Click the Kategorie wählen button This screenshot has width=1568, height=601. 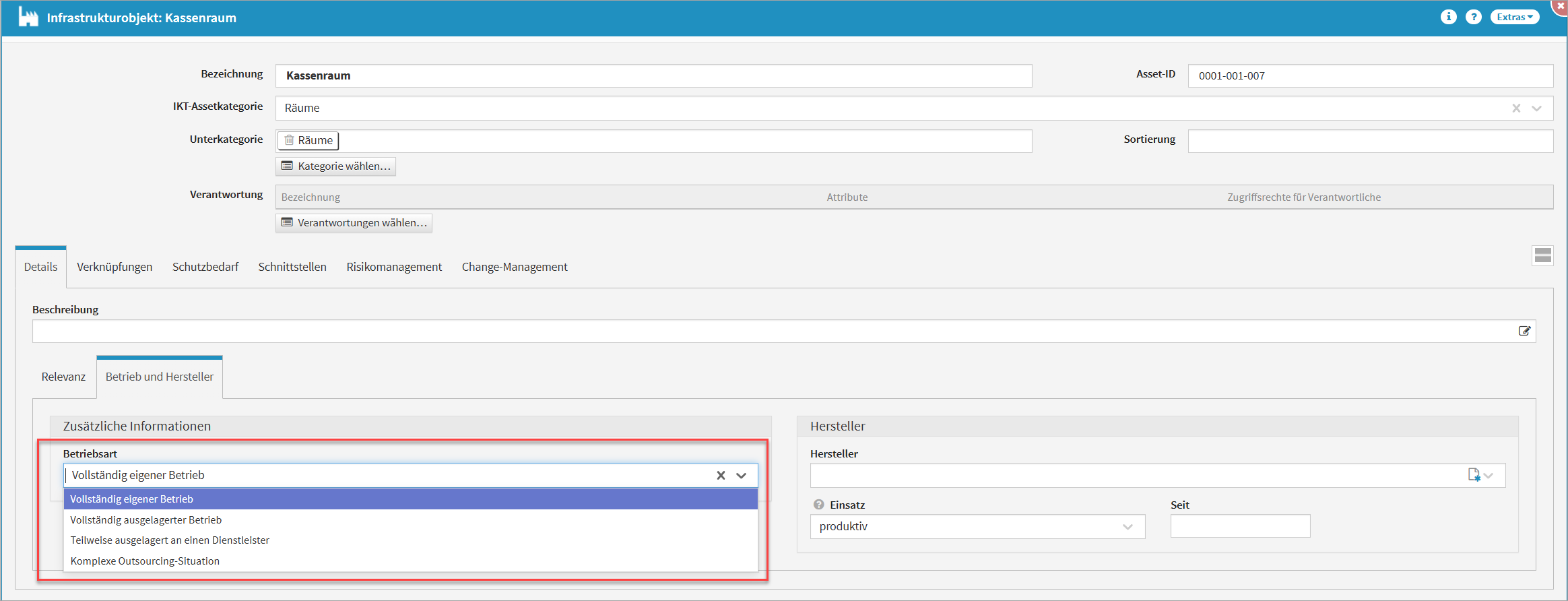pos(336,166)
